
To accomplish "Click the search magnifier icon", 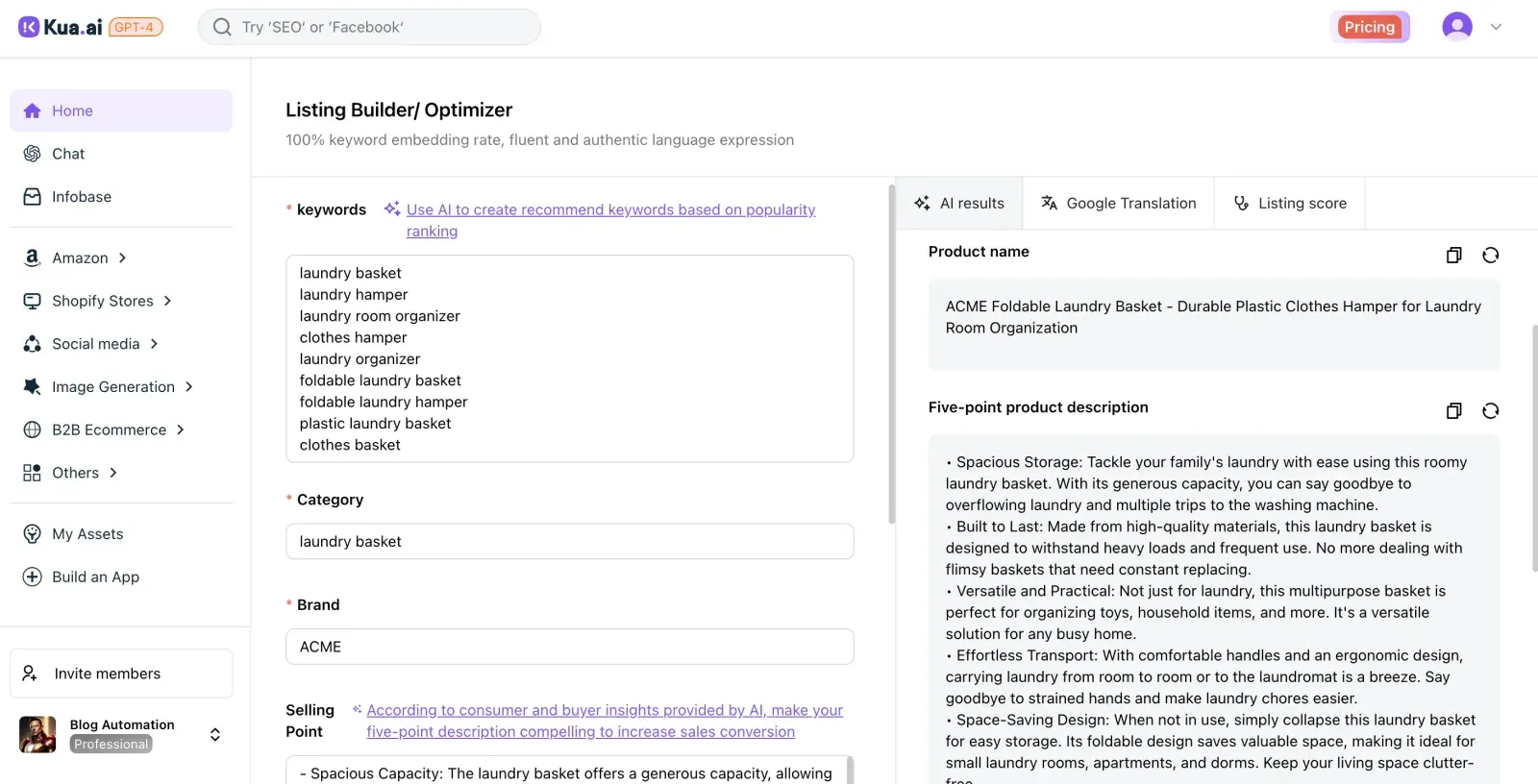I will (222, 27).
